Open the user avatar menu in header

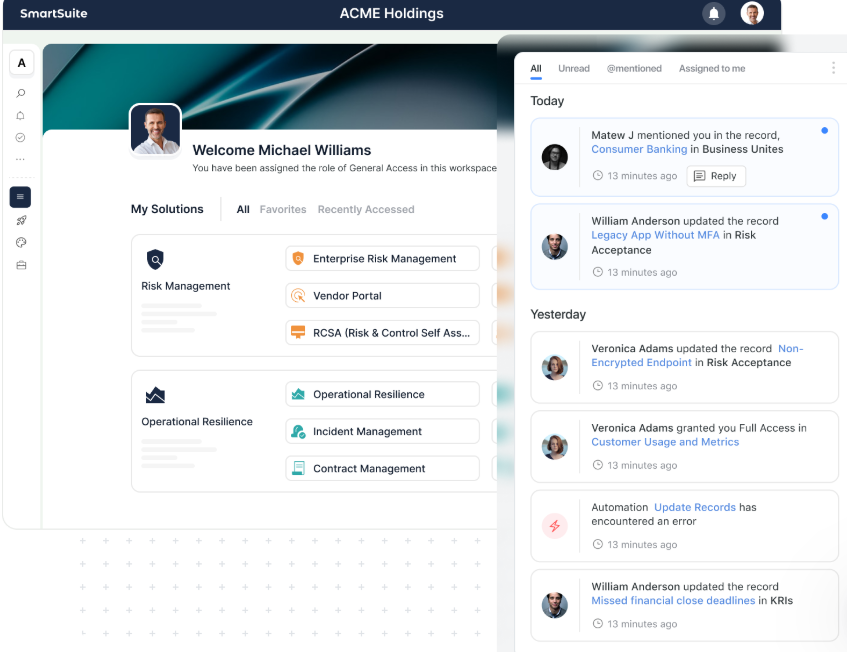coord(752,13)
